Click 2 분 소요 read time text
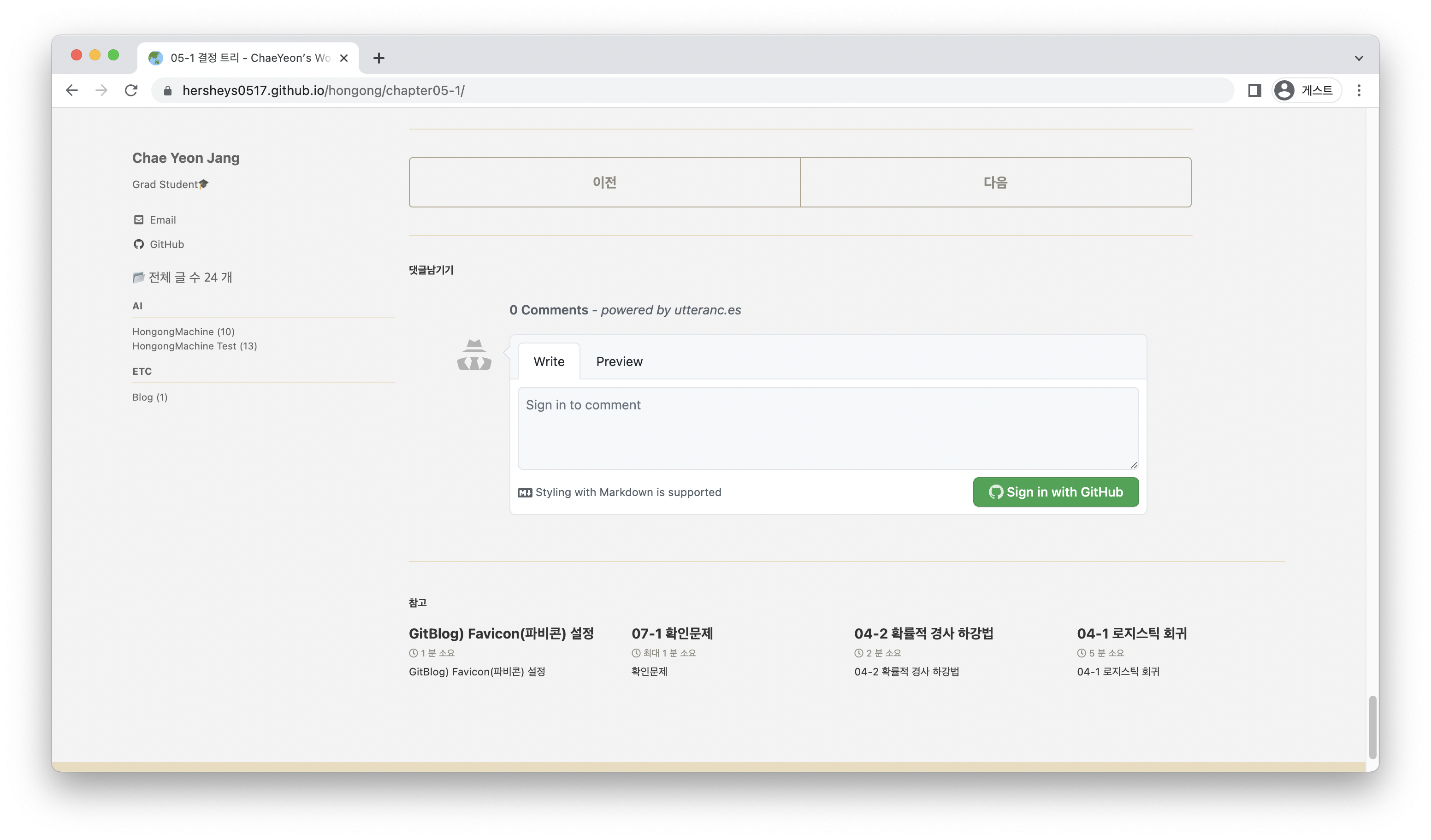1431x840 pixels. (x=883, y=653)
